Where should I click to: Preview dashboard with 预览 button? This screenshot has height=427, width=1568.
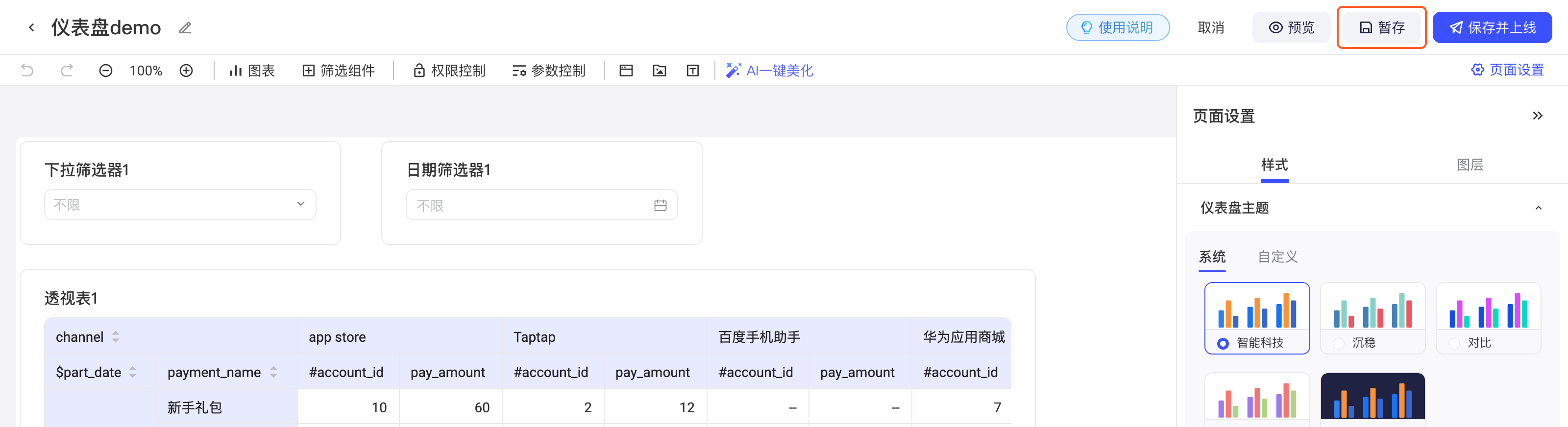tap(1292, 27)
